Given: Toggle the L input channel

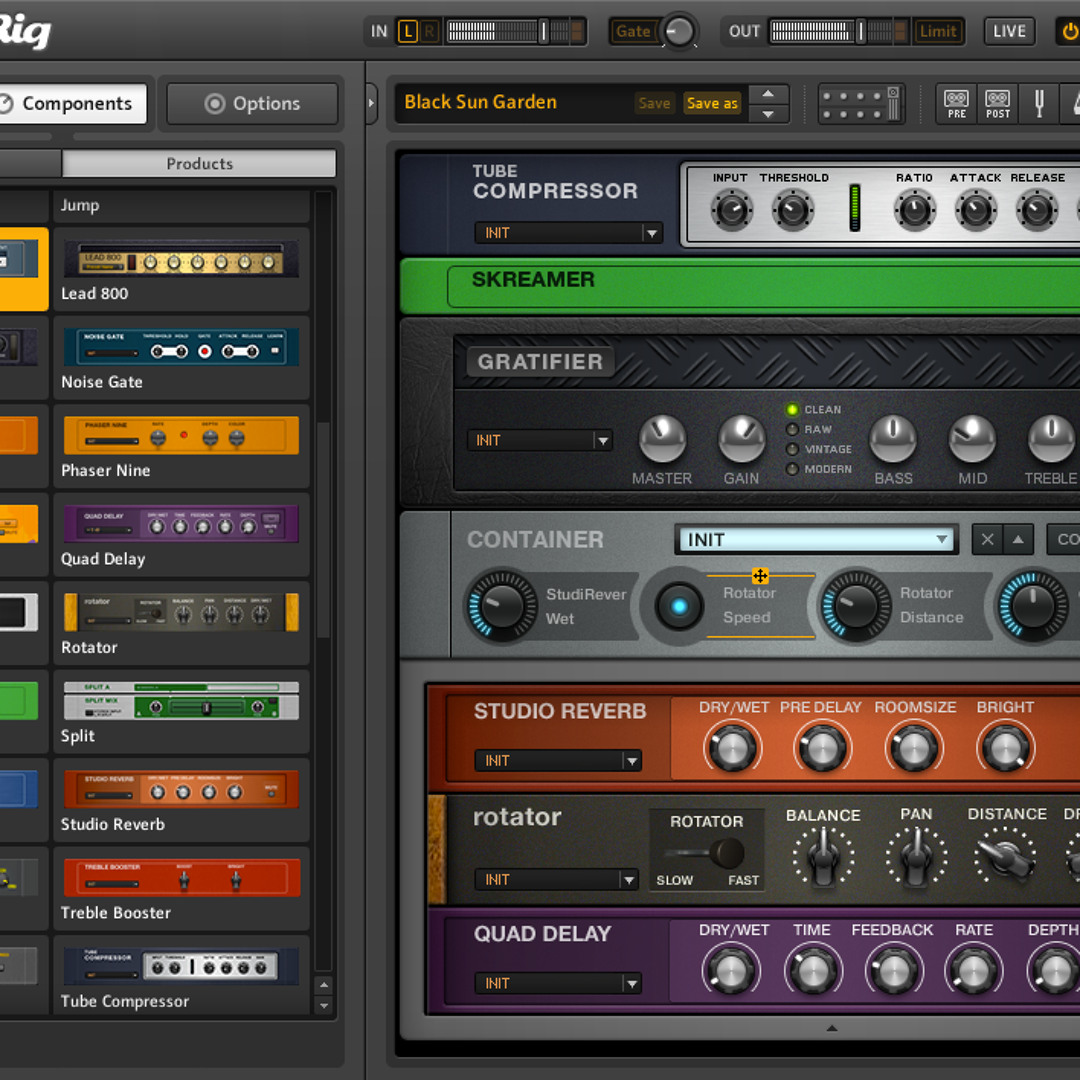Looking at the screenshot, I should [x=408, y=31].
